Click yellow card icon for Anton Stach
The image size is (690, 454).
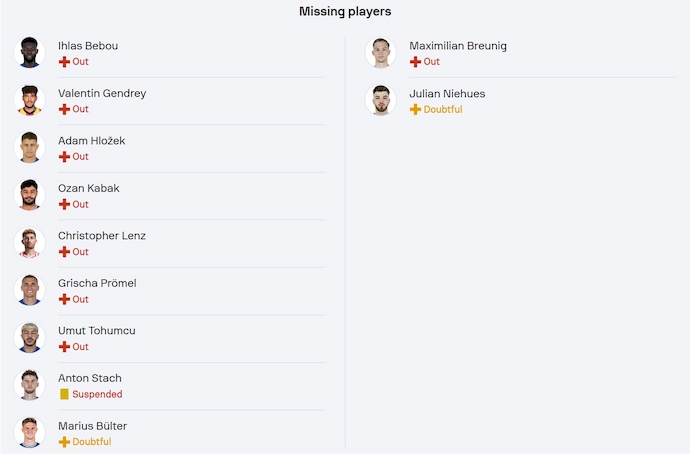(x=64, y=394)
